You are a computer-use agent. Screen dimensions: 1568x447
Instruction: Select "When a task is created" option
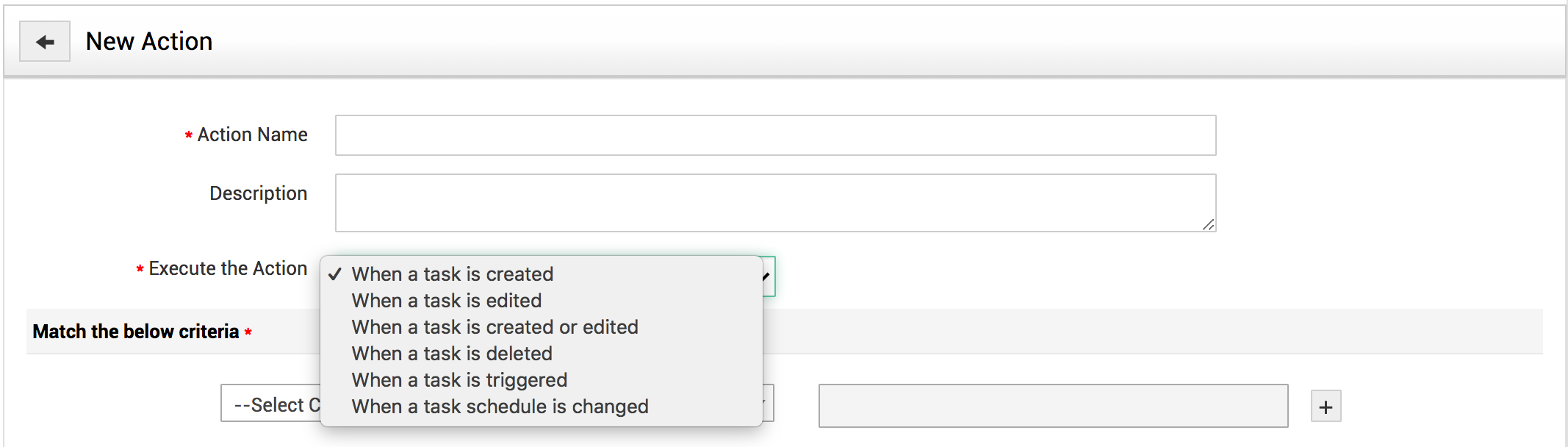click(452, 274)
